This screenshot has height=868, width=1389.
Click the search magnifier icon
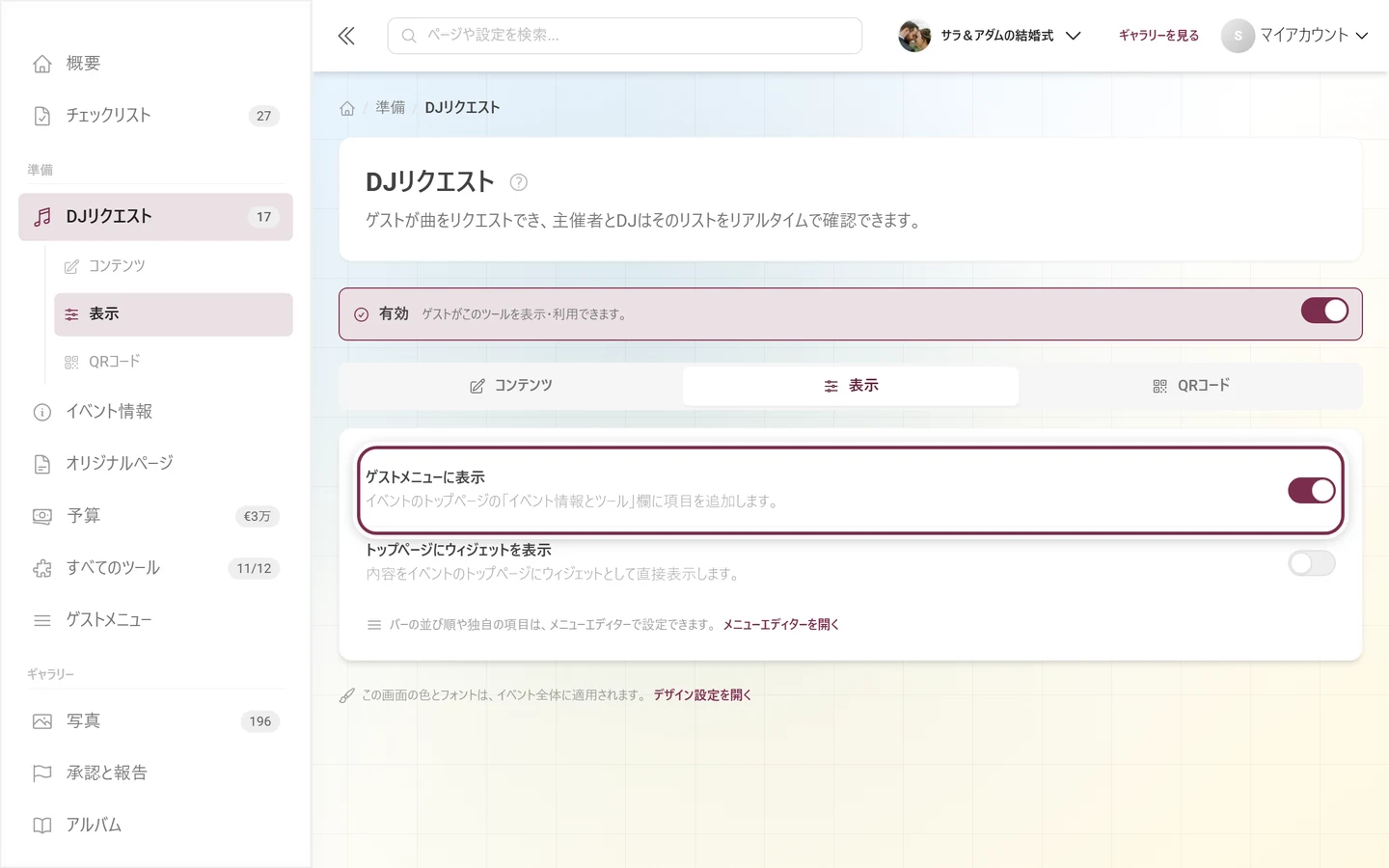(409, 36)
